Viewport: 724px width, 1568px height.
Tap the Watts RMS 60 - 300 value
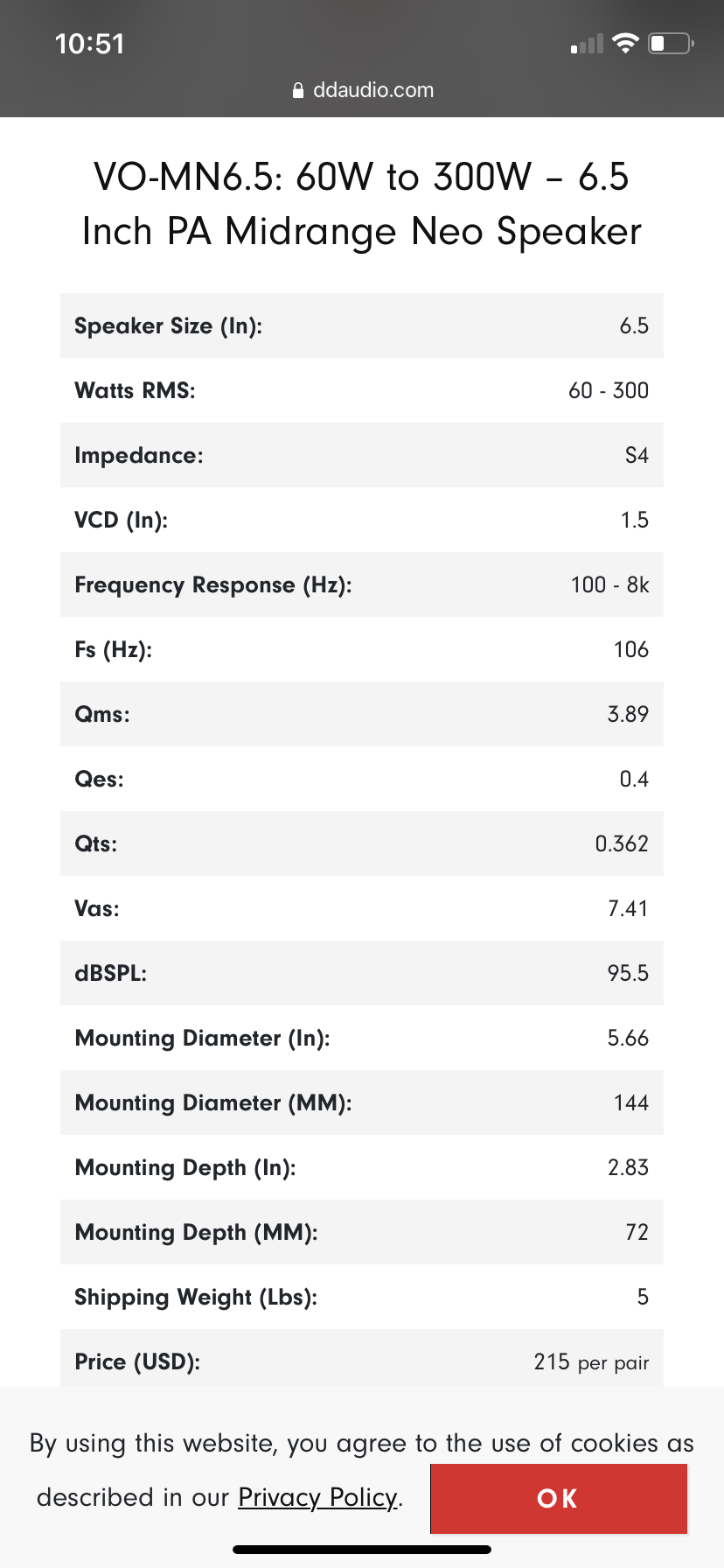(x=609, y=390)
